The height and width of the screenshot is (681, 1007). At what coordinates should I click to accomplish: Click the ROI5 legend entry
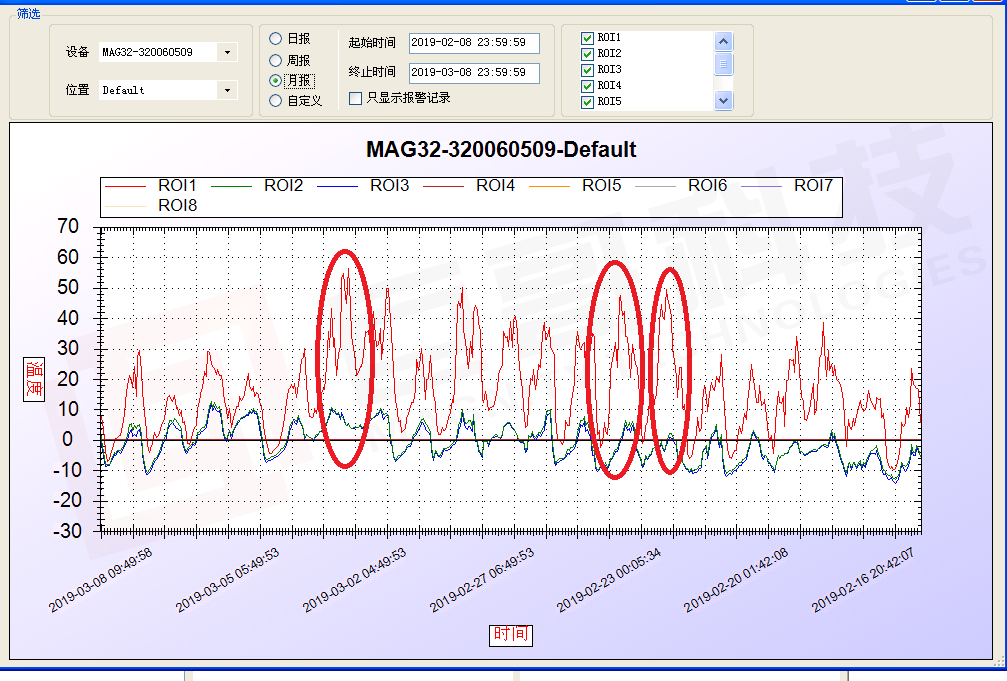click(575, 186)
